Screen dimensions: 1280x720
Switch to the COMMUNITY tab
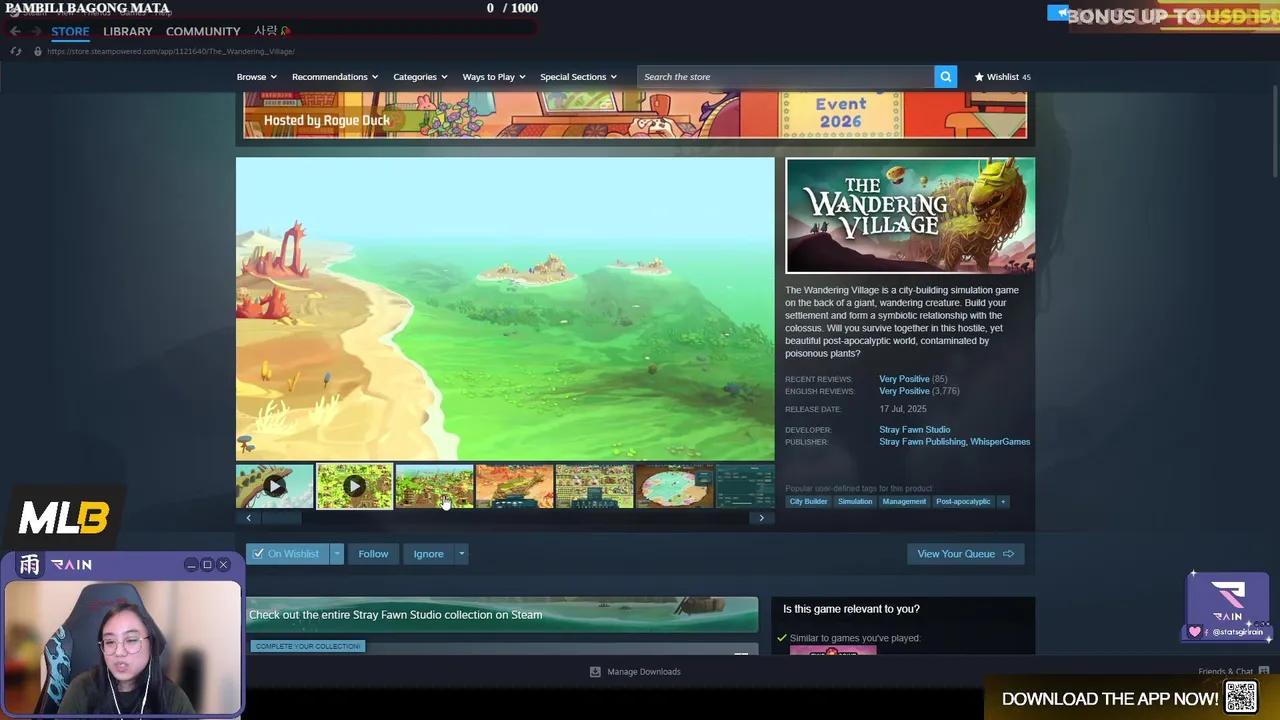coord(203,31)
